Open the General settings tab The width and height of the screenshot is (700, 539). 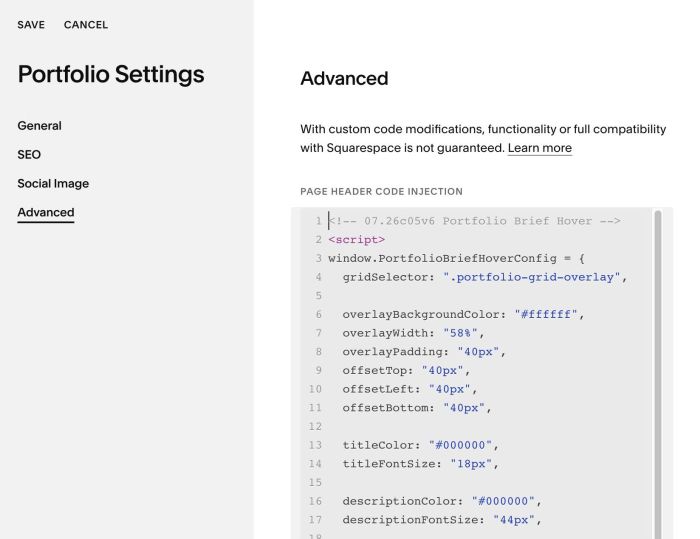coord(39,126)
